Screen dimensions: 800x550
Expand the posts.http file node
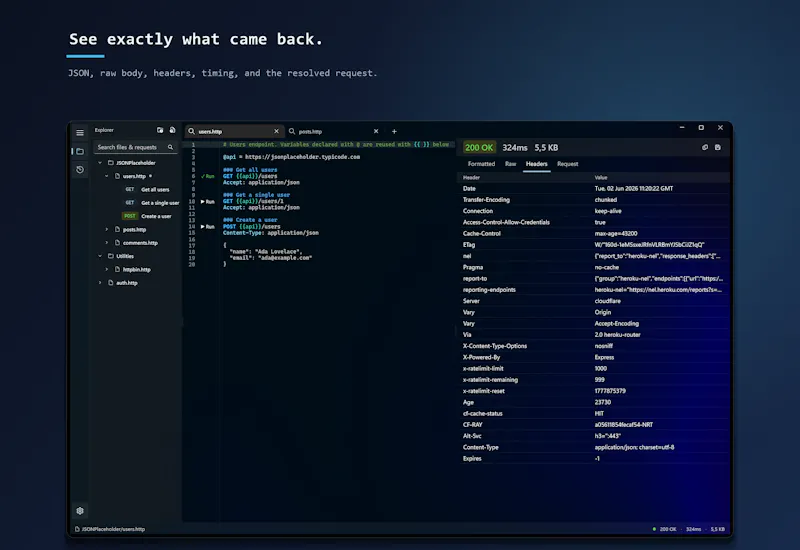click(x=107, y=230)
